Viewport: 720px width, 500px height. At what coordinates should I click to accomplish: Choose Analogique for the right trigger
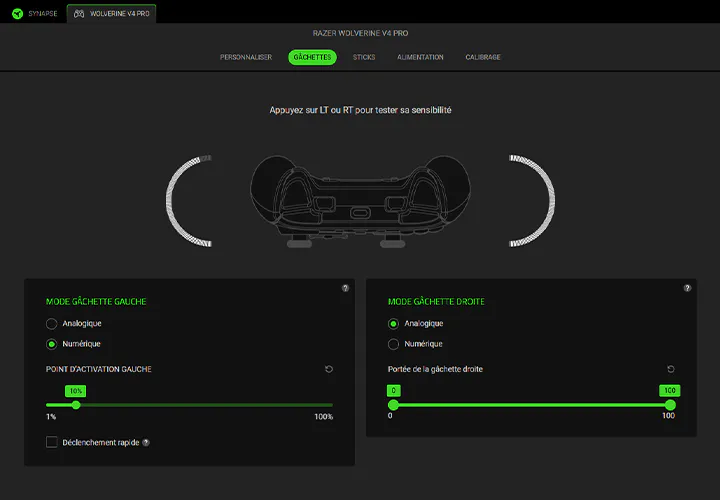(393, 324)
